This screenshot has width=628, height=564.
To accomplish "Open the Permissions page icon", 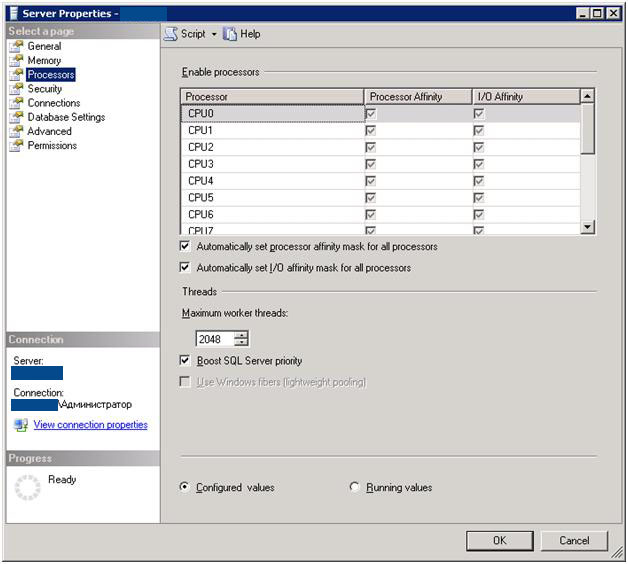I will click(x=17, y=145).
